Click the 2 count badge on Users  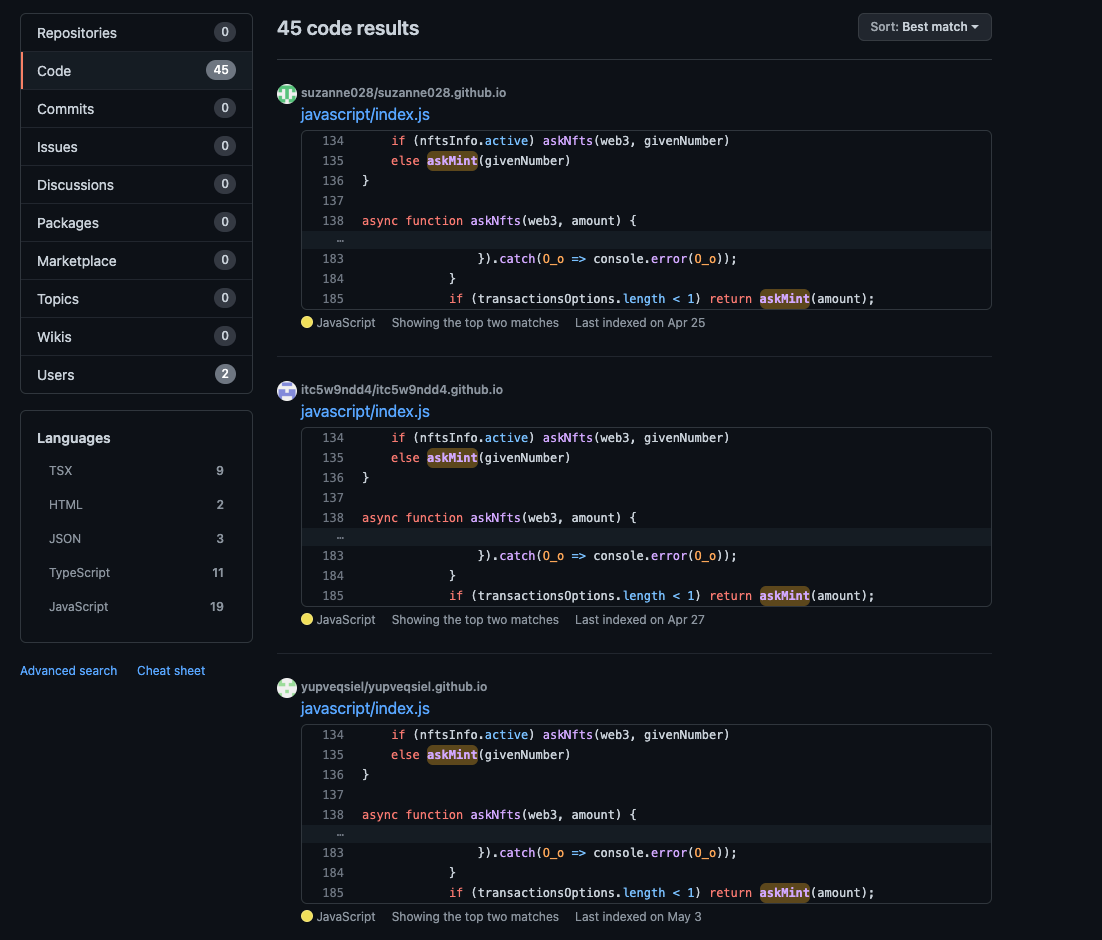click(225, 373)
